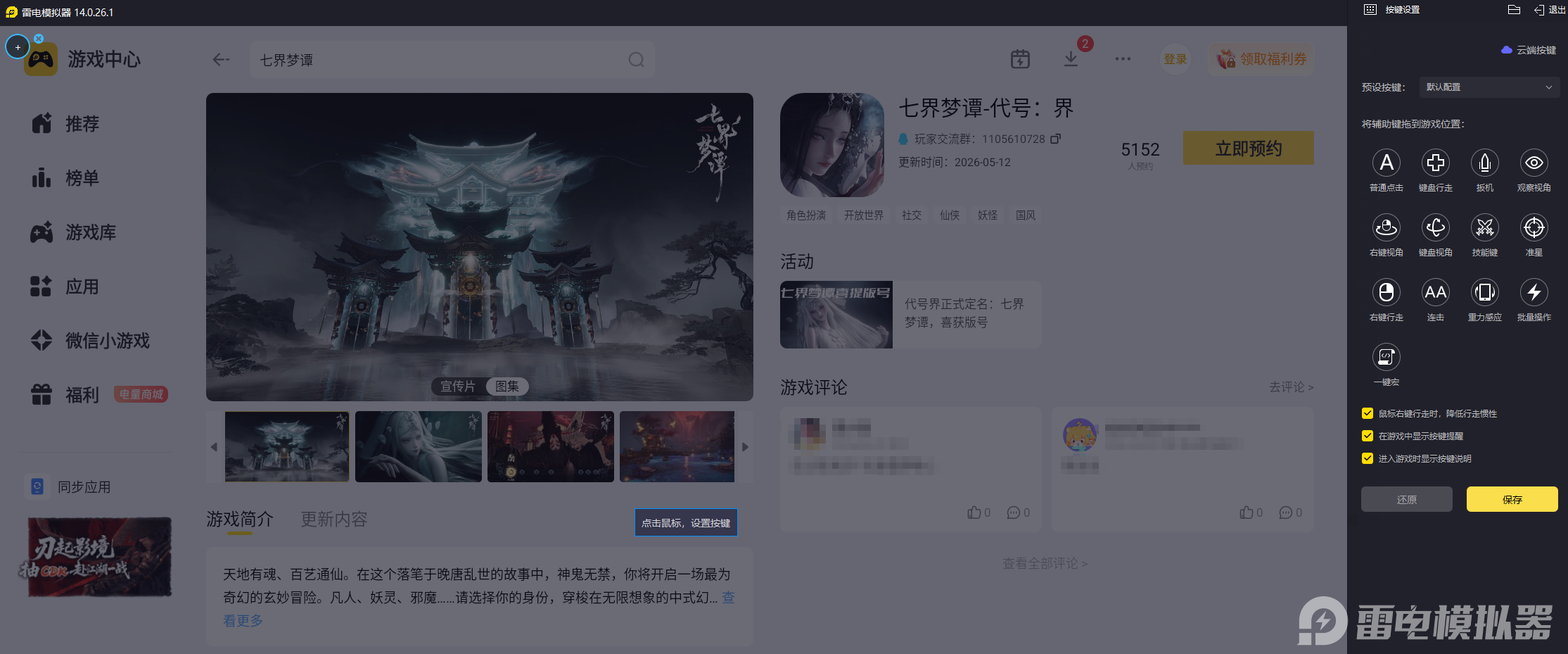Pick the 键盘行走 D-pad key icon

[1435, 163]
